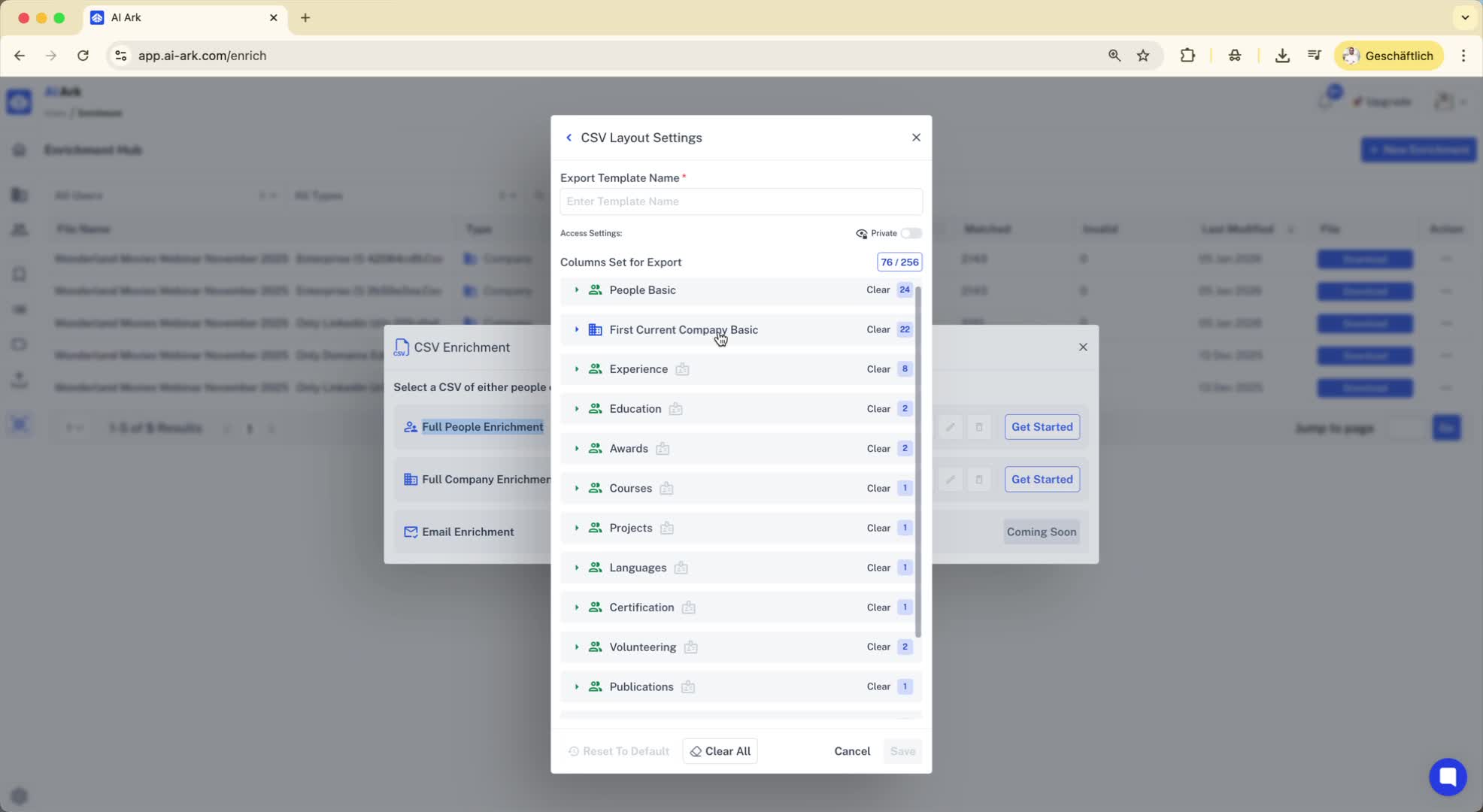Expand the Volunteering column group
Screen dimensions: 1483x812
pyautogui.click(x=577, y=647)
